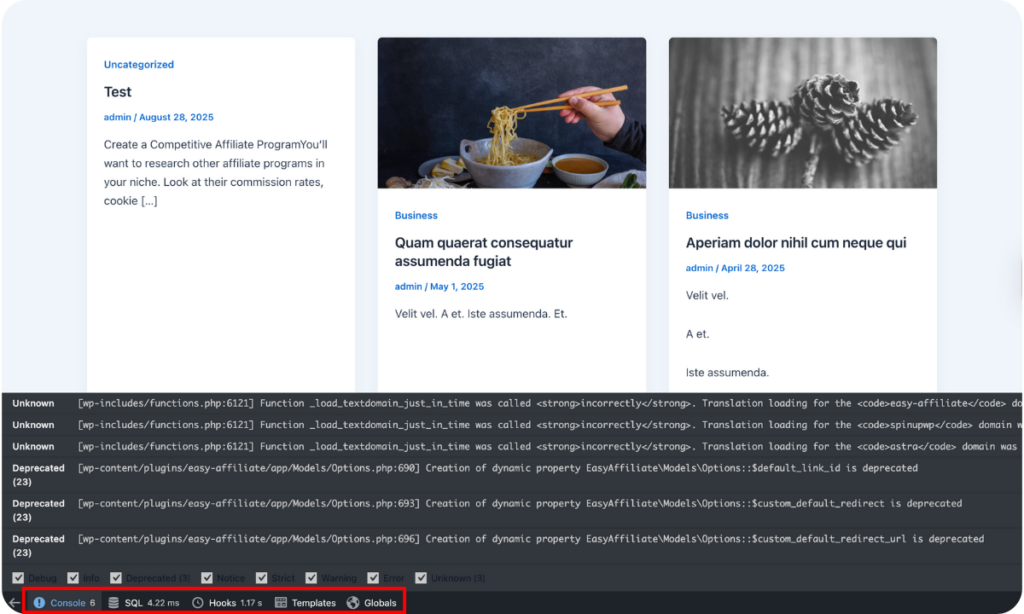Disable the Strict filter checkbox
The height and width of the screenshot is (614, 1024).
261,577
